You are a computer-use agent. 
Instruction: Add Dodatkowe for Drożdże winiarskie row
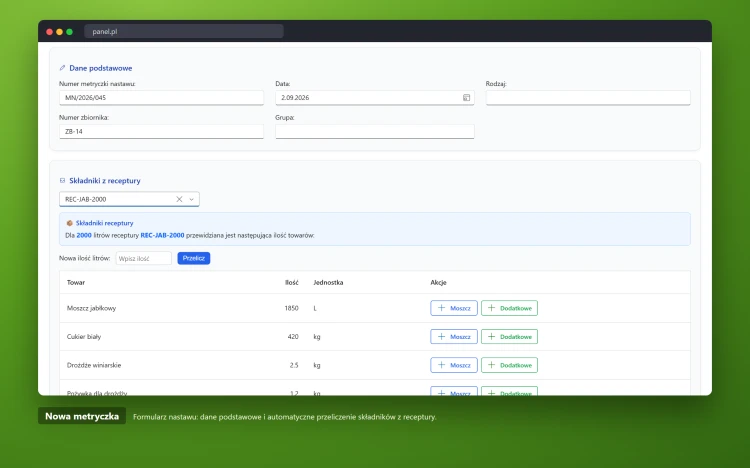509,365
